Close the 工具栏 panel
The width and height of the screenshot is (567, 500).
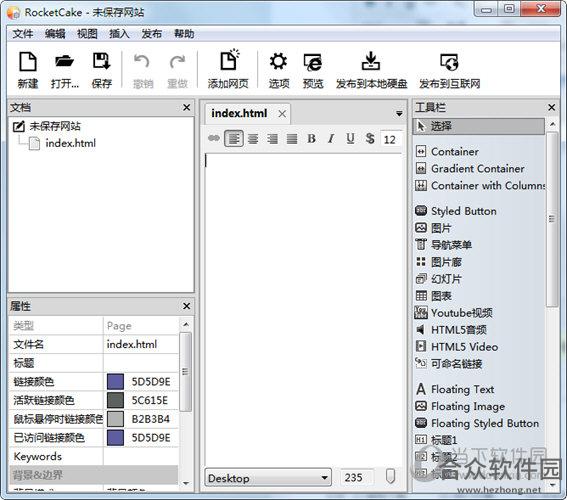point(551,107)
